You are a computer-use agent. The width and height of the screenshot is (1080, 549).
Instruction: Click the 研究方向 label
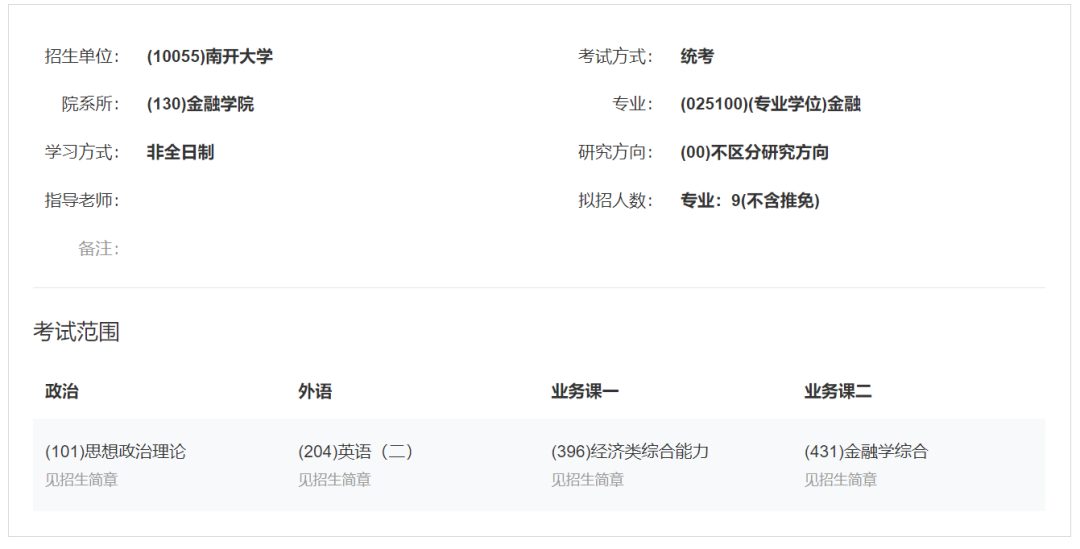(615, 152)
